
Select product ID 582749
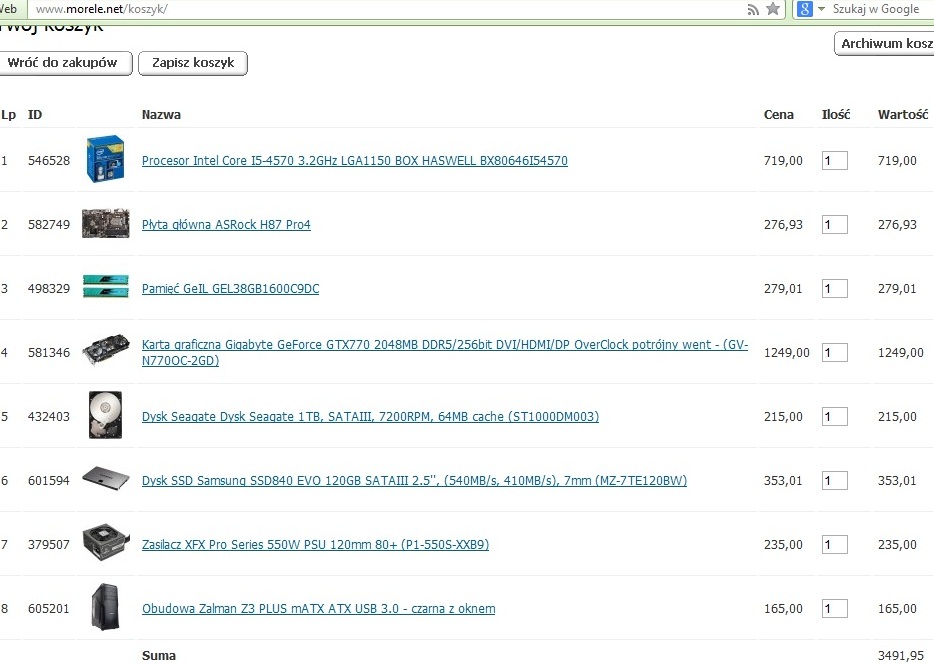tap(49, 225)
